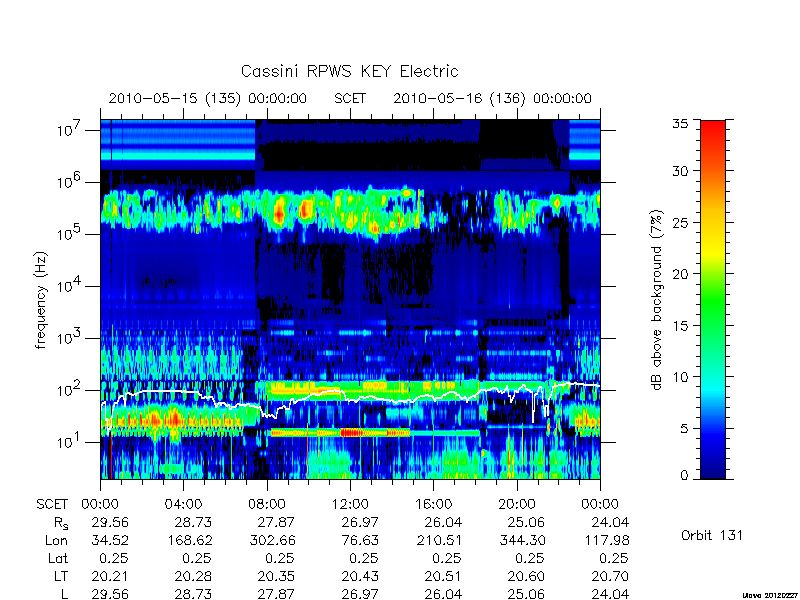Click the Lon value 344.30
The width and height of the screenshot is (800, 600).
point(522,540)
